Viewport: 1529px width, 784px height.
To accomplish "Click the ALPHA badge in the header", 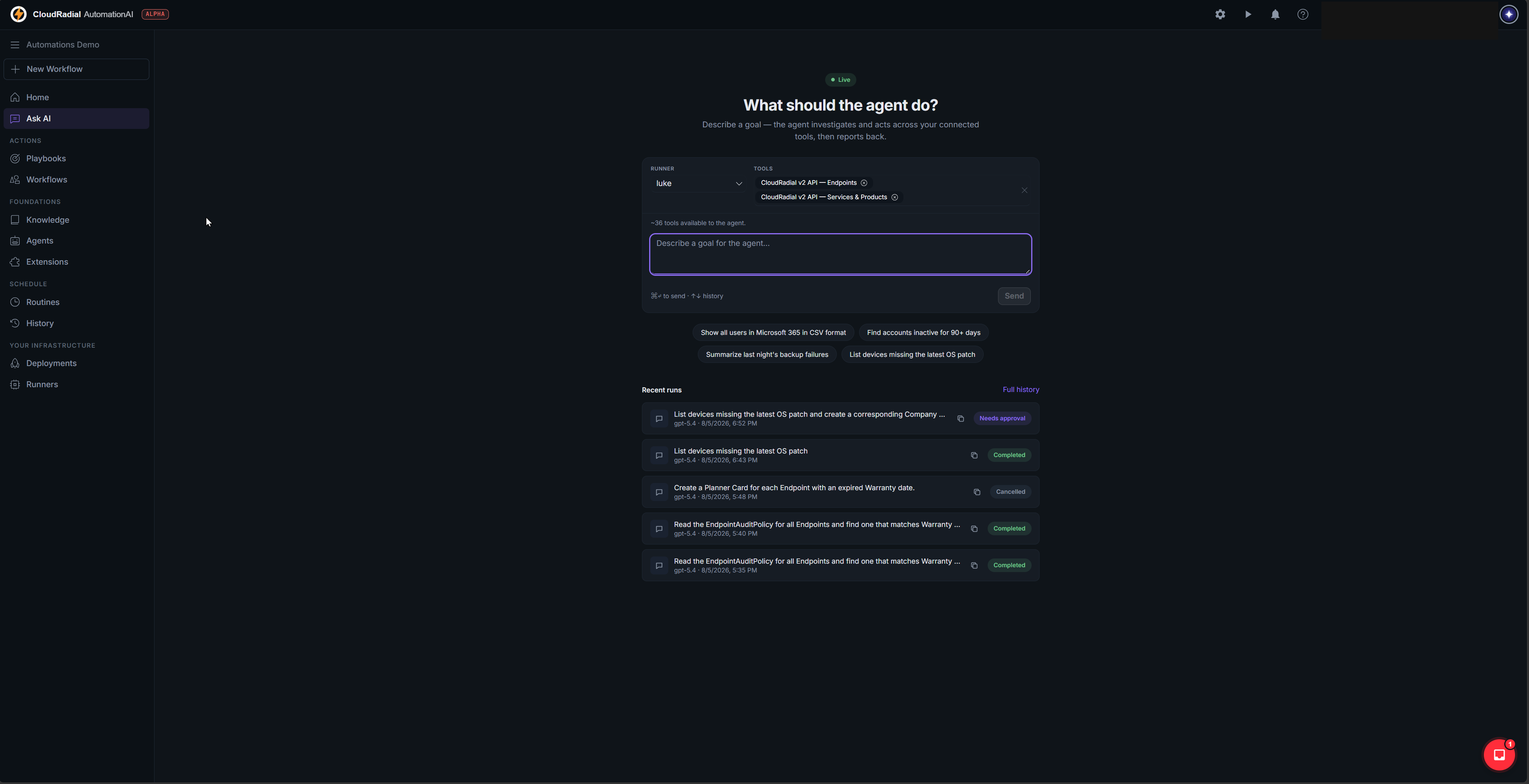I will (155, 14).
